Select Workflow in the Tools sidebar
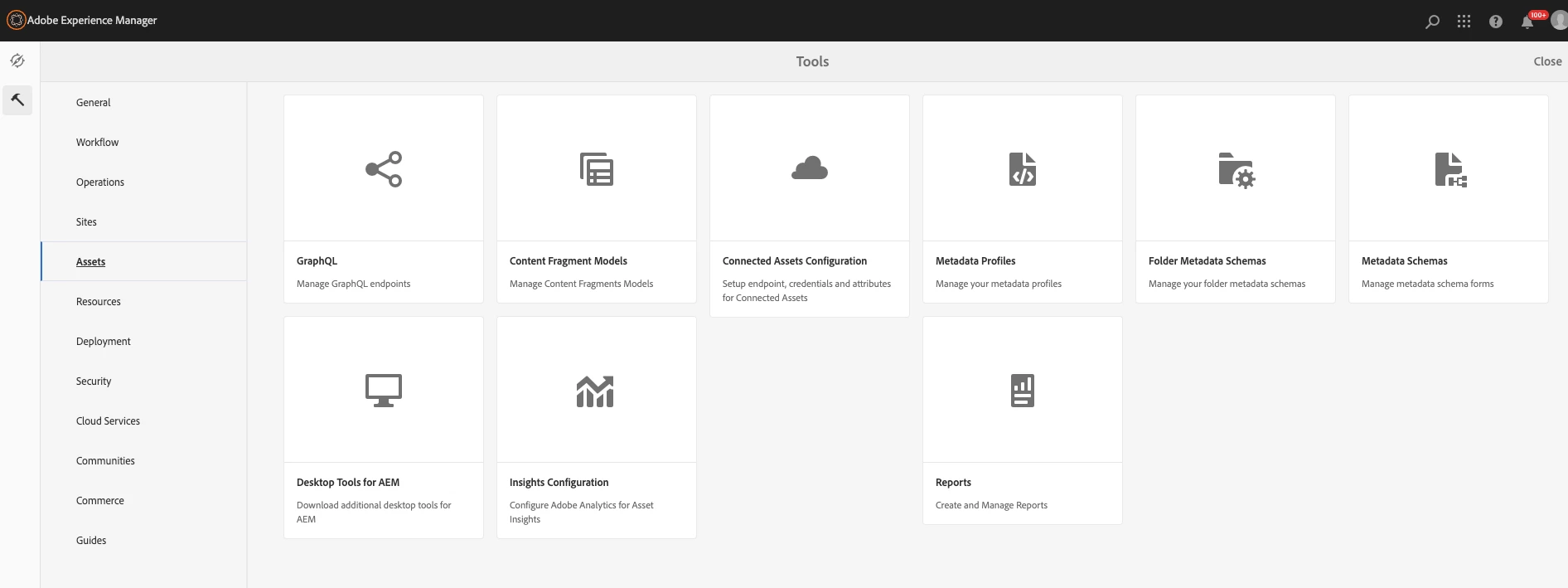Image resolution: width=1568 pixels, height=588 pixels. pyautogui.click(x=143, y=143)
